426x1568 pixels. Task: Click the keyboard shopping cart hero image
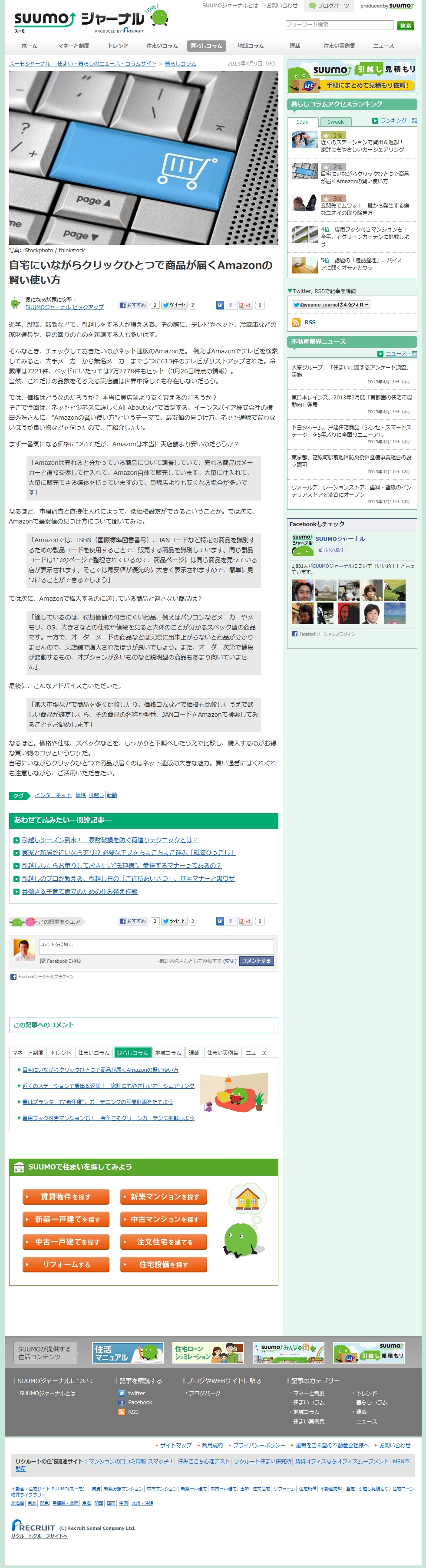pos(144,158)
